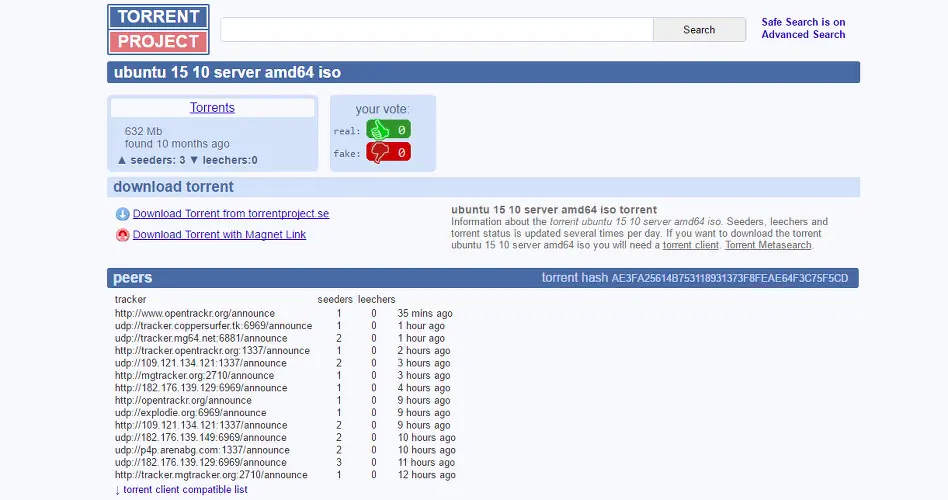Click the seeders column header
Screen dimensions: 948x500
pyautogui.click(x=335, y=299)
